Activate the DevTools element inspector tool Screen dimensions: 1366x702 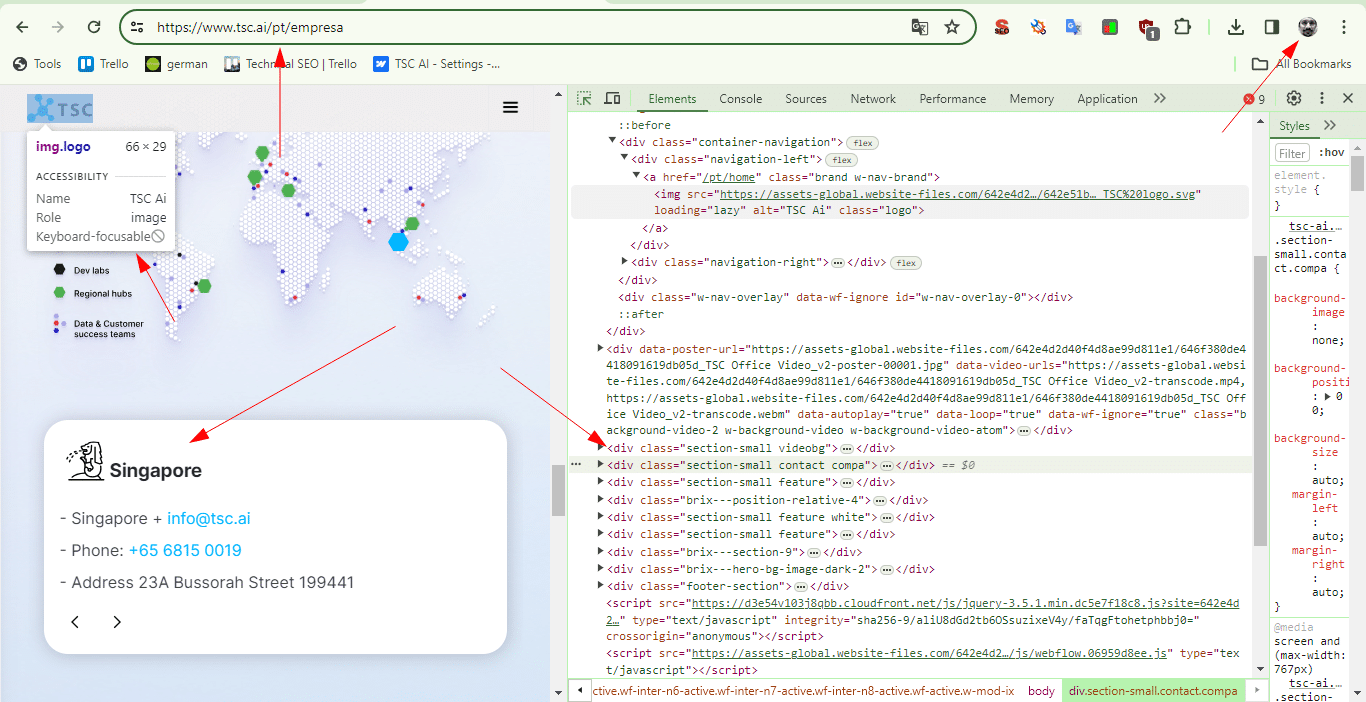coord(584,98)
